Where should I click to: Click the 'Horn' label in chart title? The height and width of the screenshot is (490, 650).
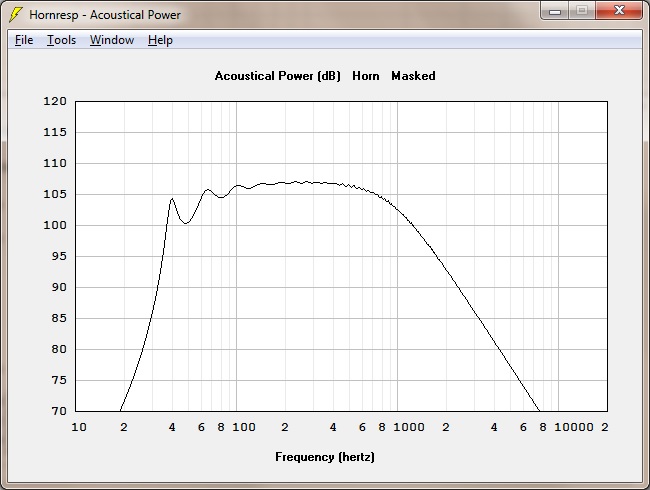click(366, 76)
